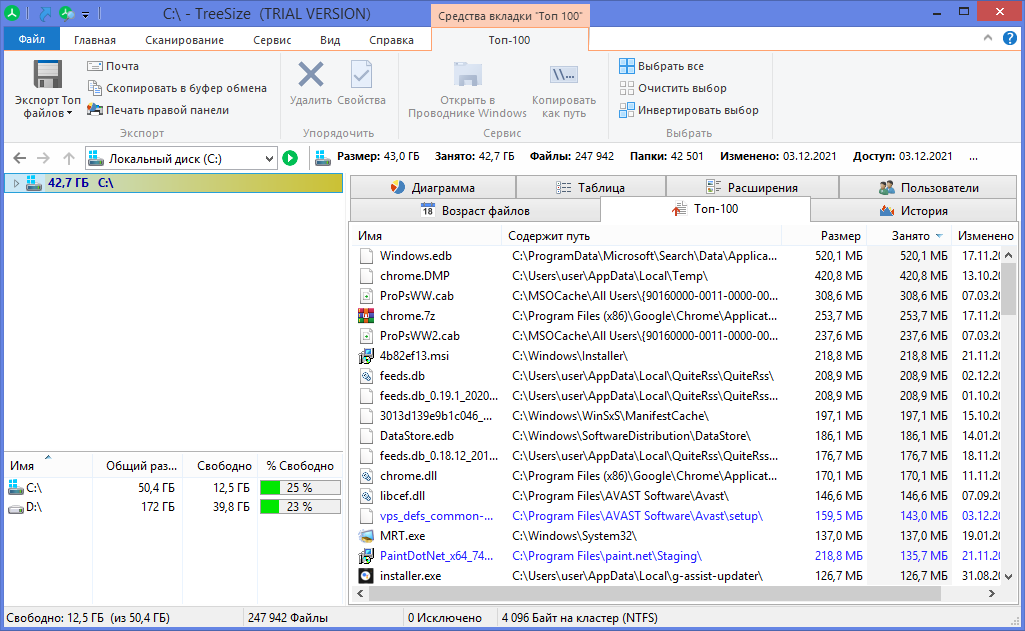This screenshot has width=1025, height=631.
Task: Click the C:\ drive icon in drive list
Action: click(16, 487)
